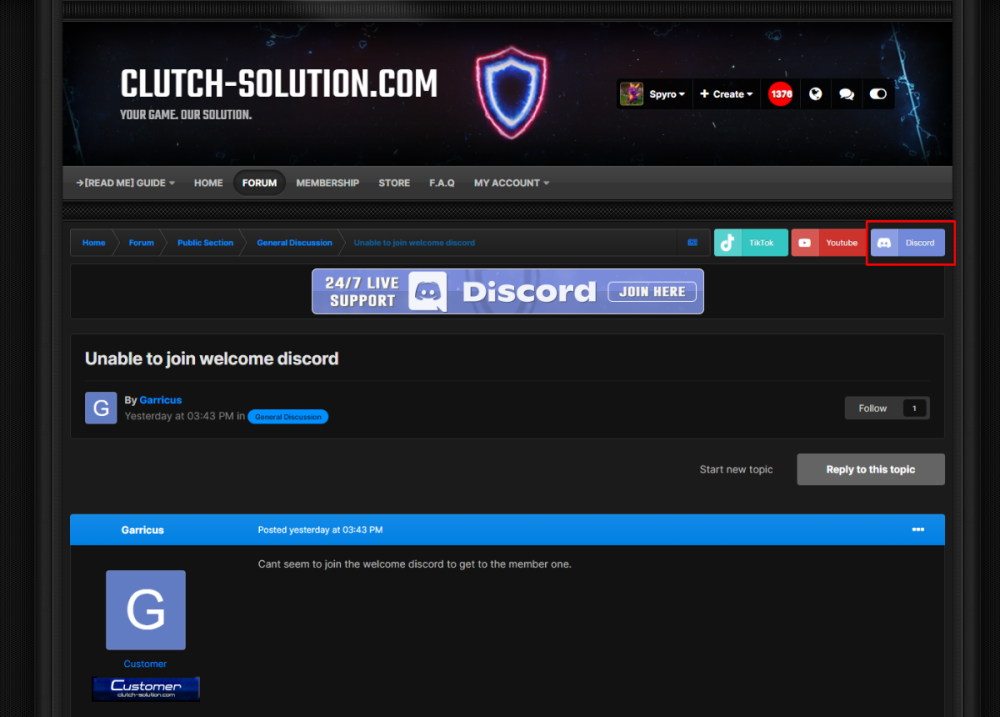Click the globe activity icon

point(816,94)
